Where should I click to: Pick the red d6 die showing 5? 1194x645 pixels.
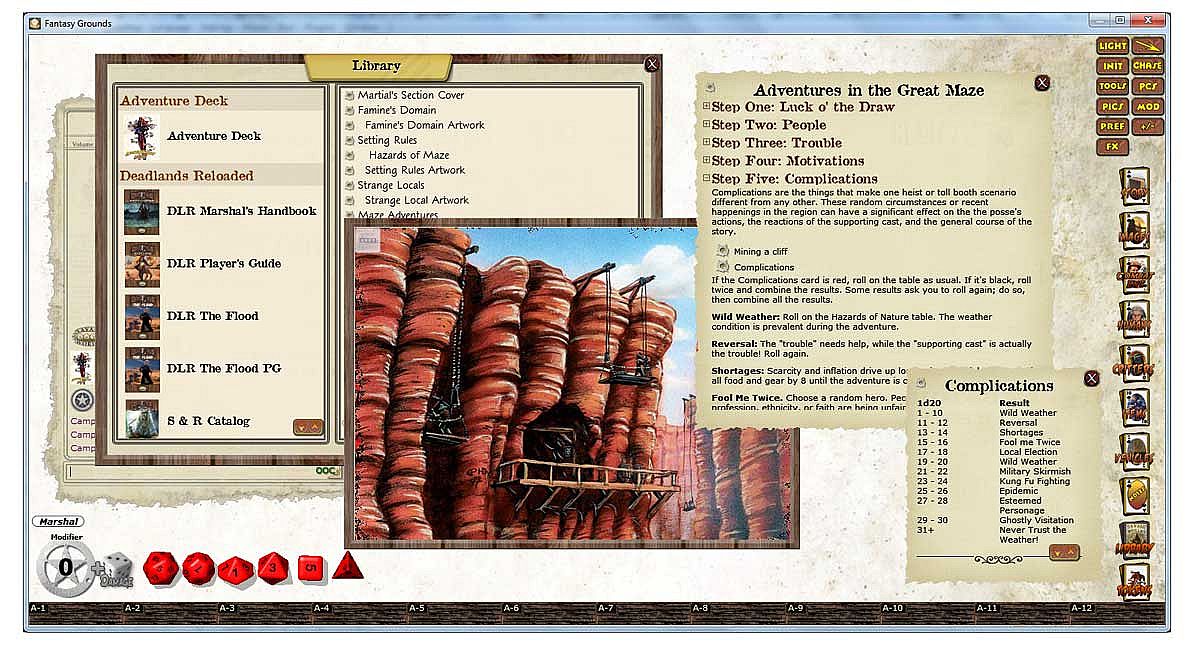[x=311, y=569]
